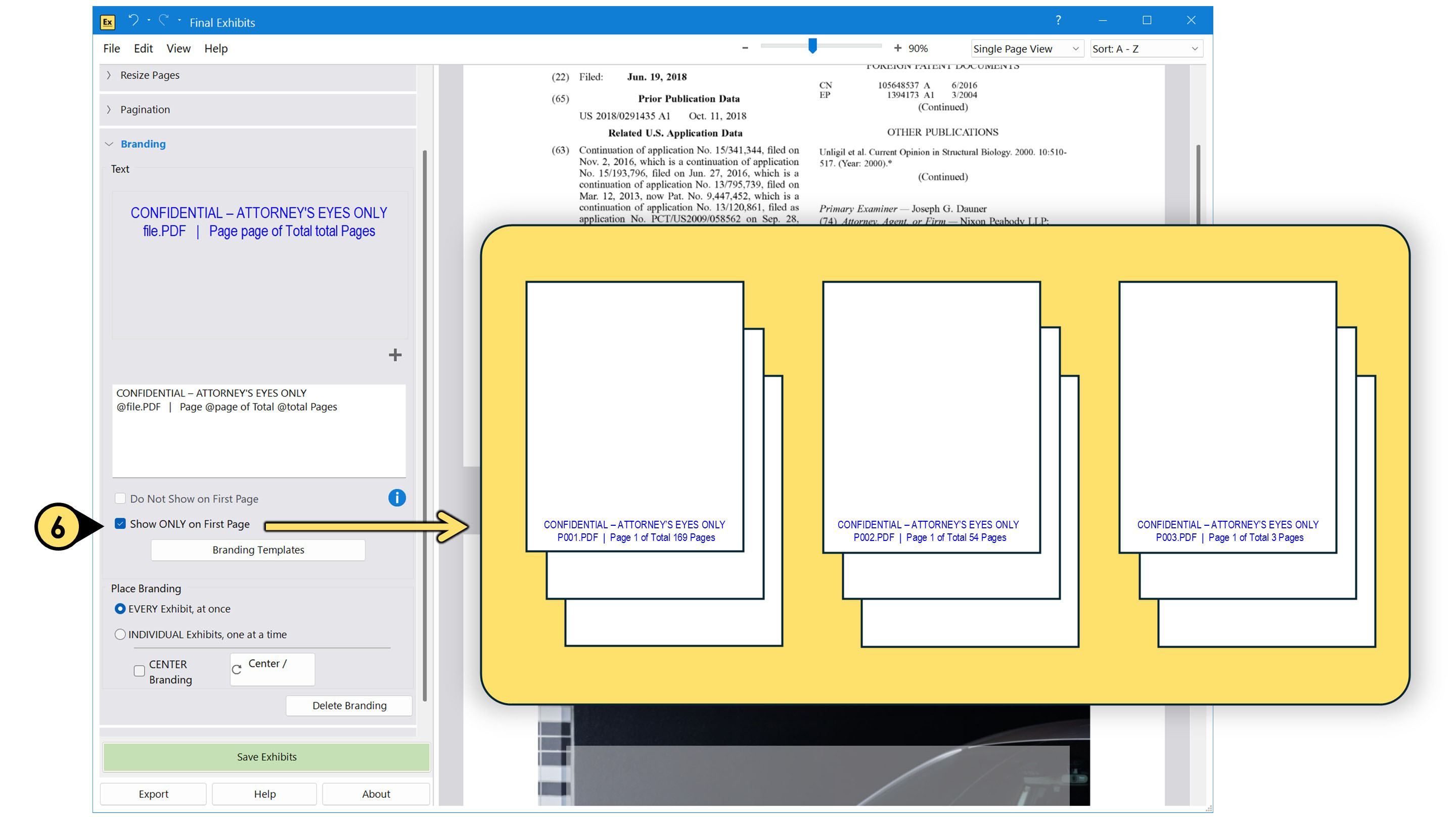This screenshot has width=1456, height=817.
Task: Click the About button
Action: pyautogui.click(x=376, y=794)
